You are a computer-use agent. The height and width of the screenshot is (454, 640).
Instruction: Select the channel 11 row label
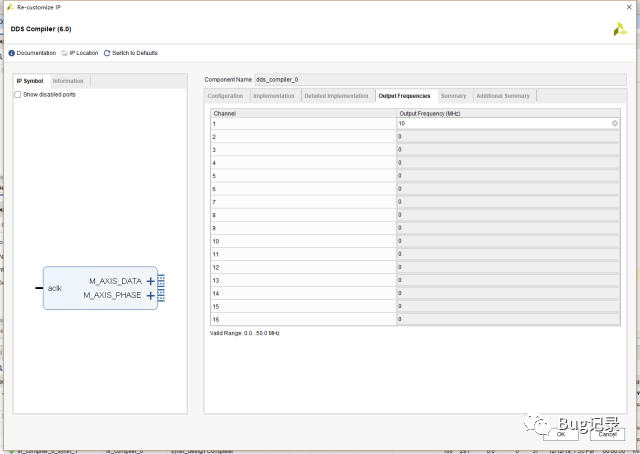[303, 254]
